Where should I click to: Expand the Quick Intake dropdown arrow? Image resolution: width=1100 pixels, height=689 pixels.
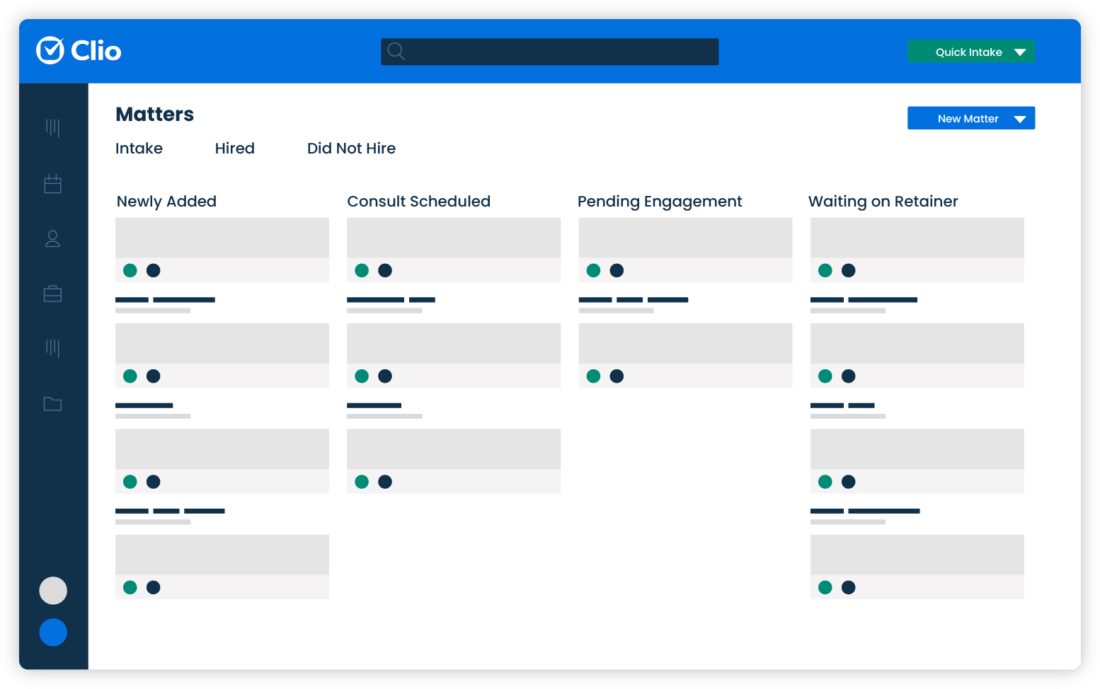(1020, 52)
